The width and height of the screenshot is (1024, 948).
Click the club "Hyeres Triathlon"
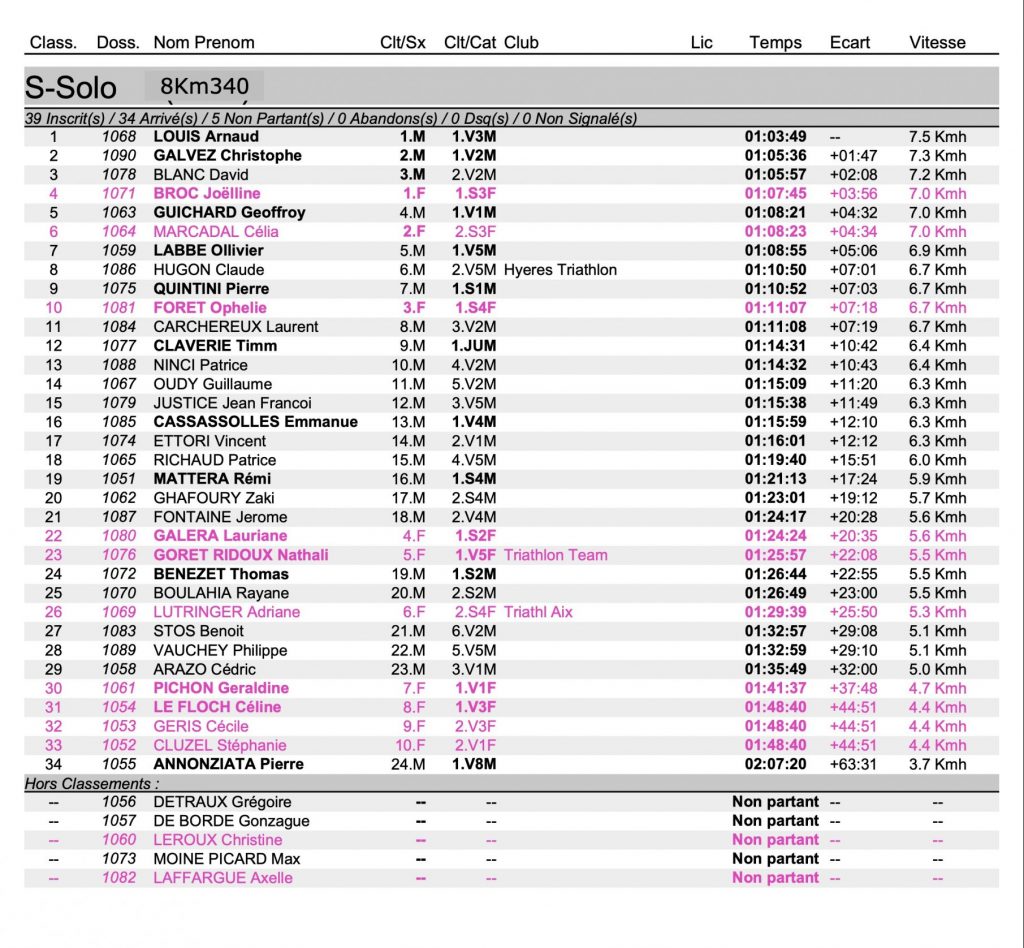click(560, 270)
